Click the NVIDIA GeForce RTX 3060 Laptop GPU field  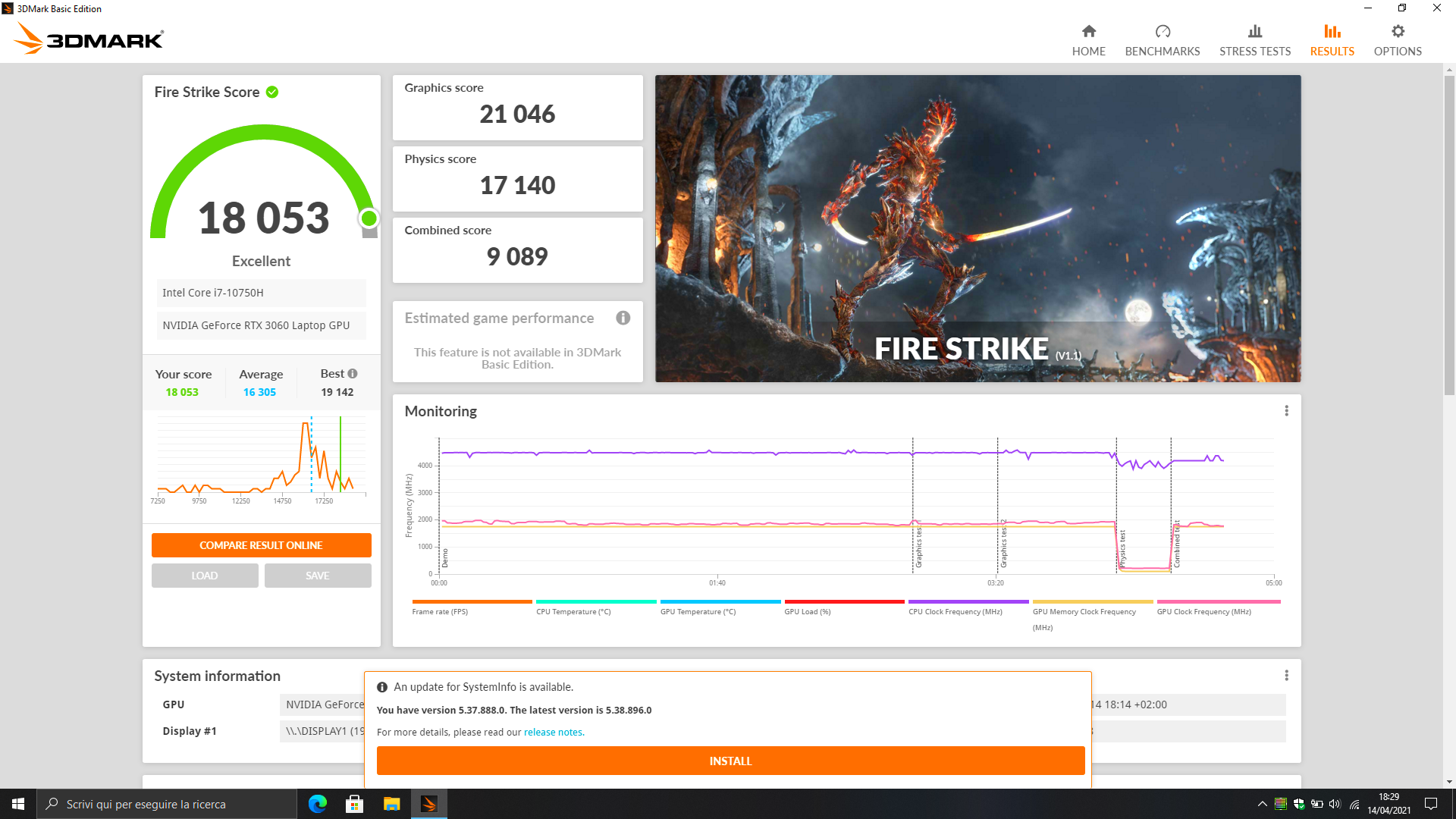coord(261,325)
